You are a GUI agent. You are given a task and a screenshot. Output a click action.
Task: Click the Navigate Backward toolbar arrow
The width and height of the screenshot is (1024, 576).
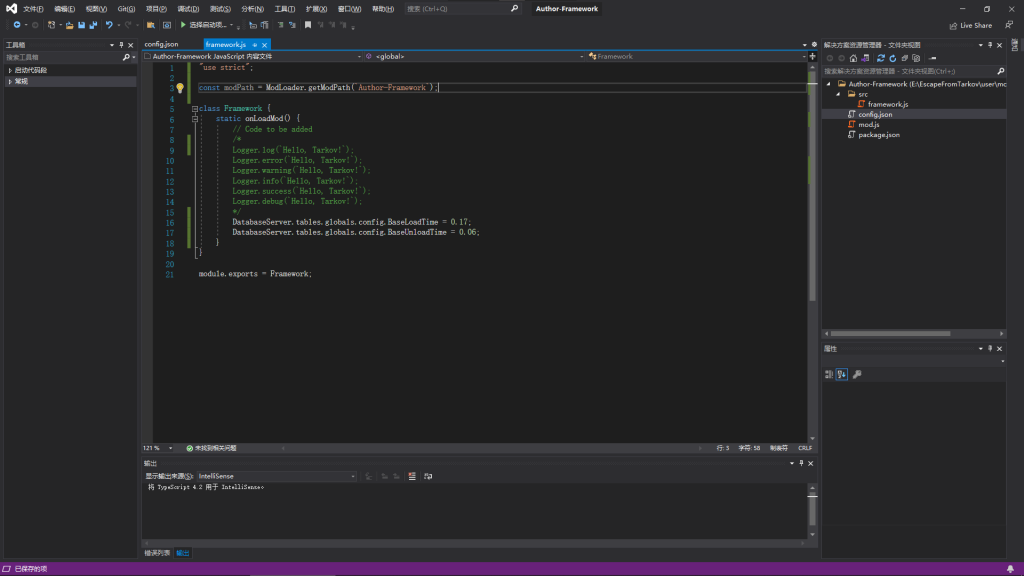point(17,25)
